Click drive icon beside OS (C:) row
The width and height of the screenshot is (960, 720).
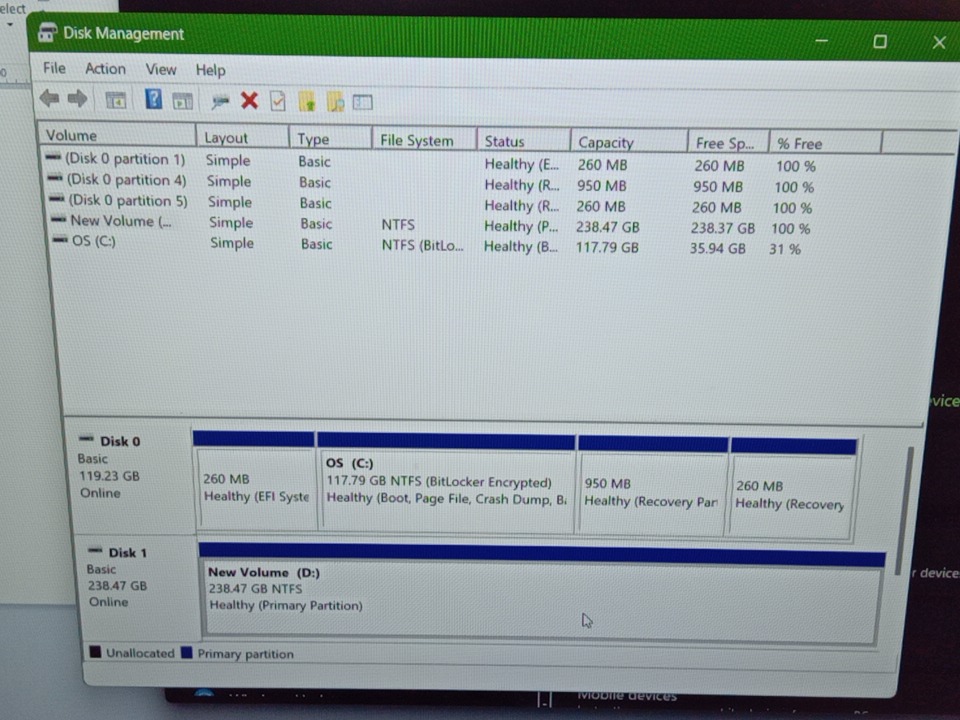click(60, 240)
